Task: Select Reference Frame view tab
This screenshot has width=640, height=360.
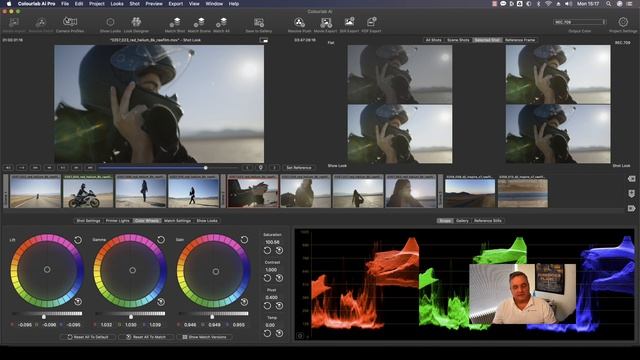Action: [520, 40]
